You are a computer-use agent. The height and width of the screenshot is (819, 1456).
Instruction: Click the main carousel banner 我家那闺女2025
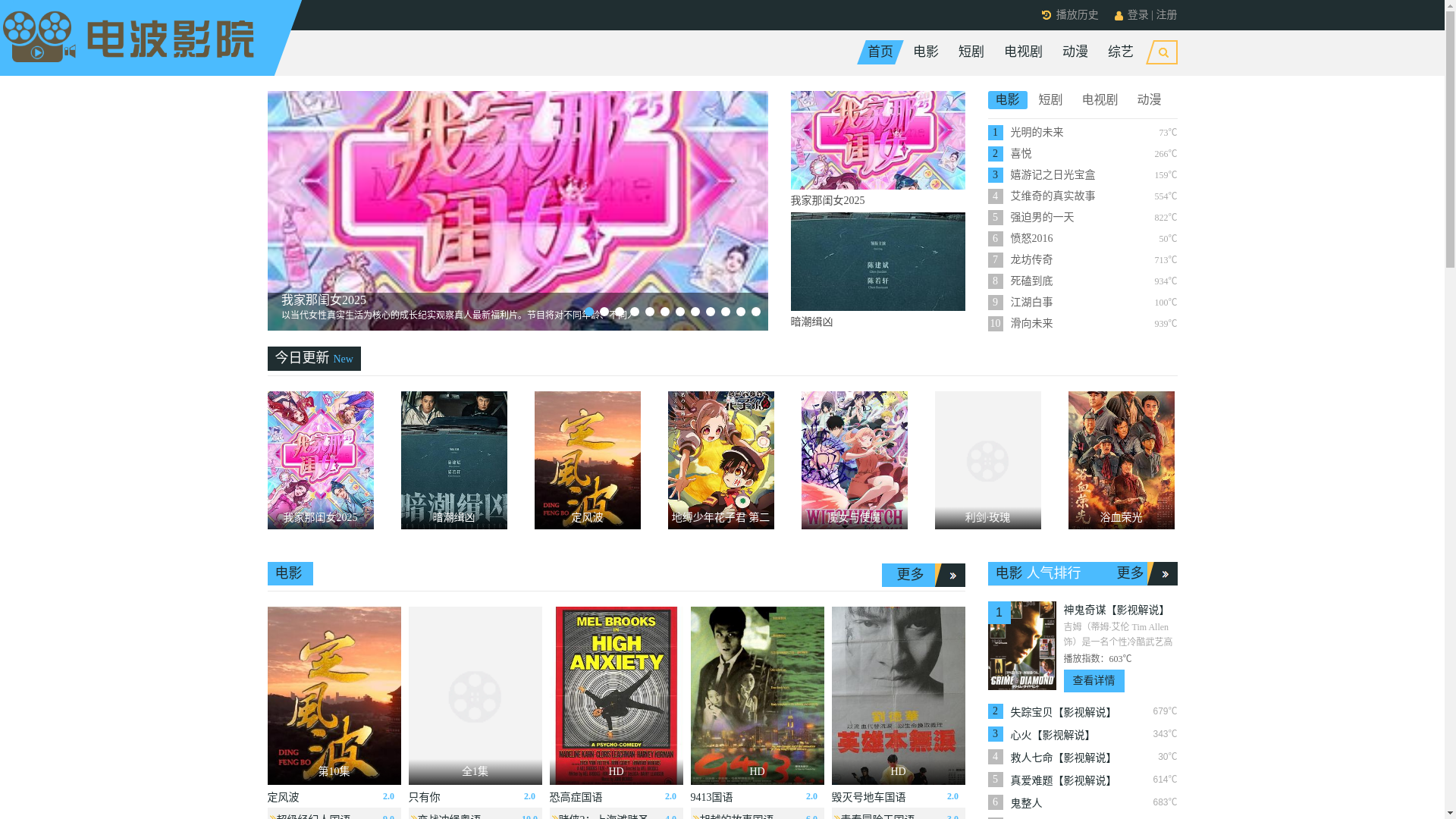tap(518, 211)
